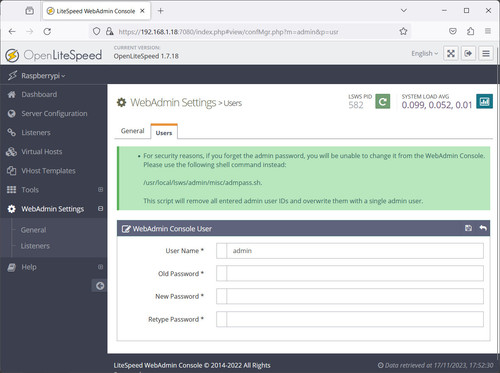Click the User Name field
500x373 pixels.
pyautogui.click(x=350, y=251)
